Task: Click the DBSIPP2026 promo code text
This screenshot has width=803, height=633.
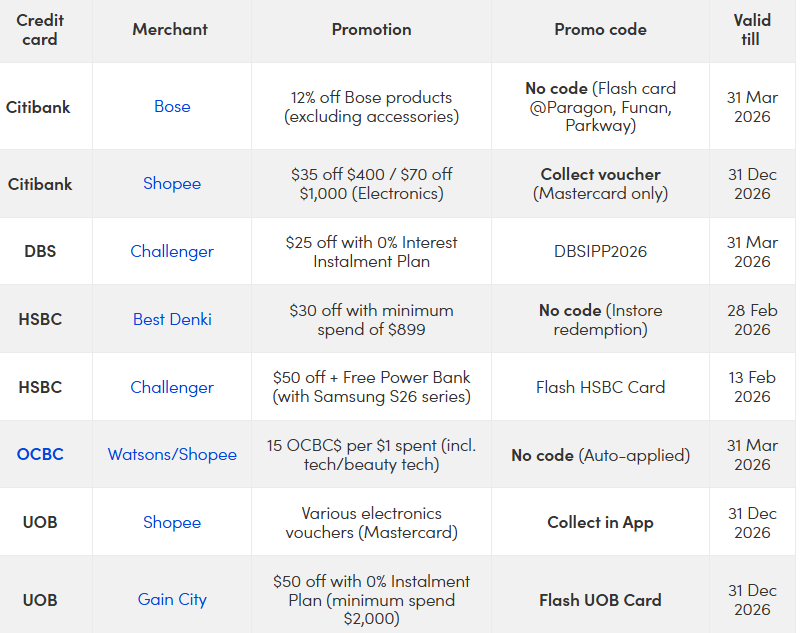Action: click(600, 251)
